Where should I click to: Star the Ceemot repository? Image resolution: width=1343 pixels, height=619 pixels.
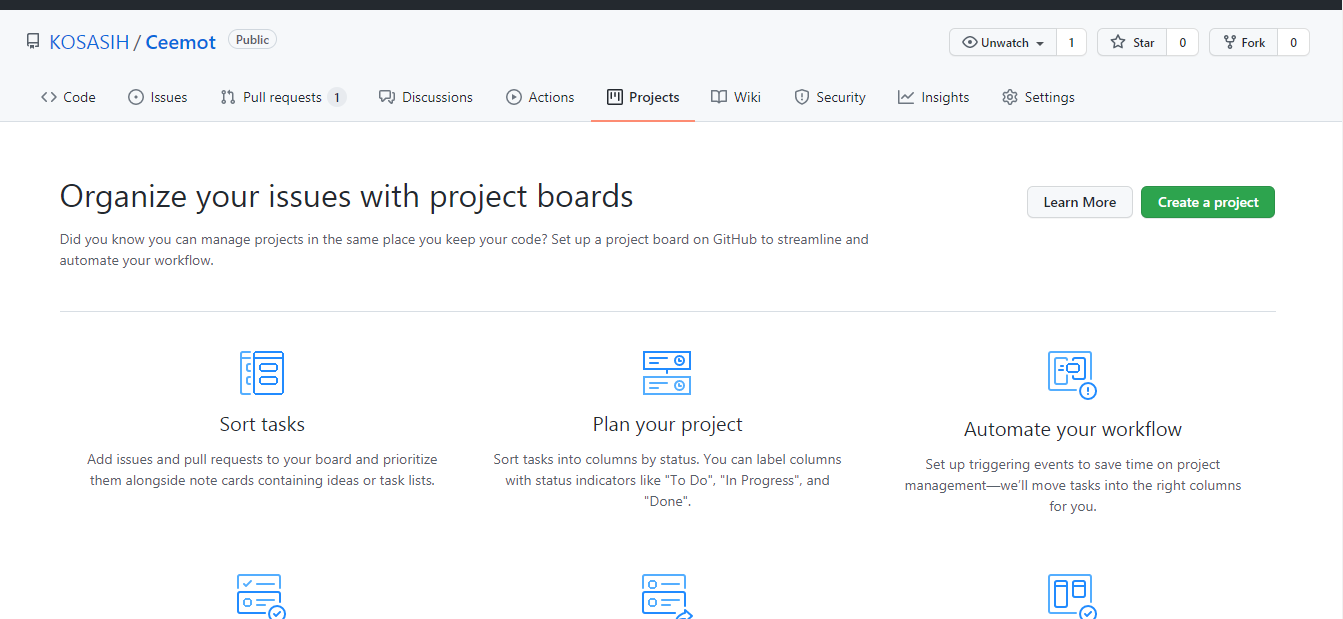click(1132, 42)
